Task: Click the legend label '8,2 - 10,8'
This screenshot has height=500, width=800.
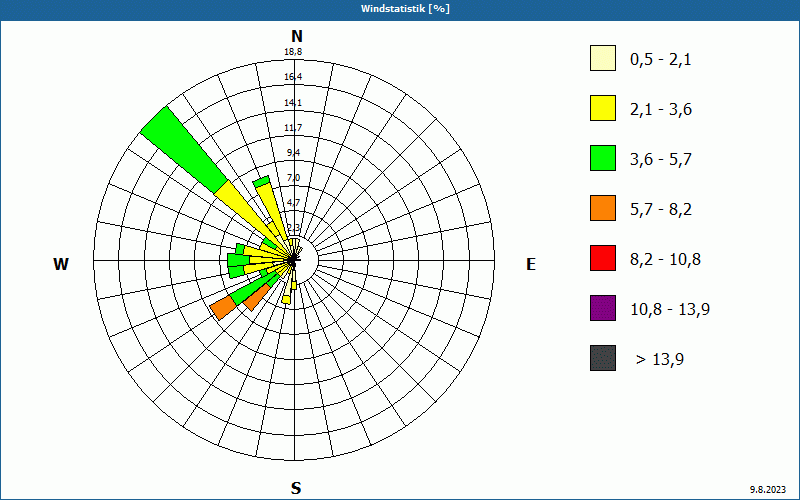Action: click(x=665, y=260)
